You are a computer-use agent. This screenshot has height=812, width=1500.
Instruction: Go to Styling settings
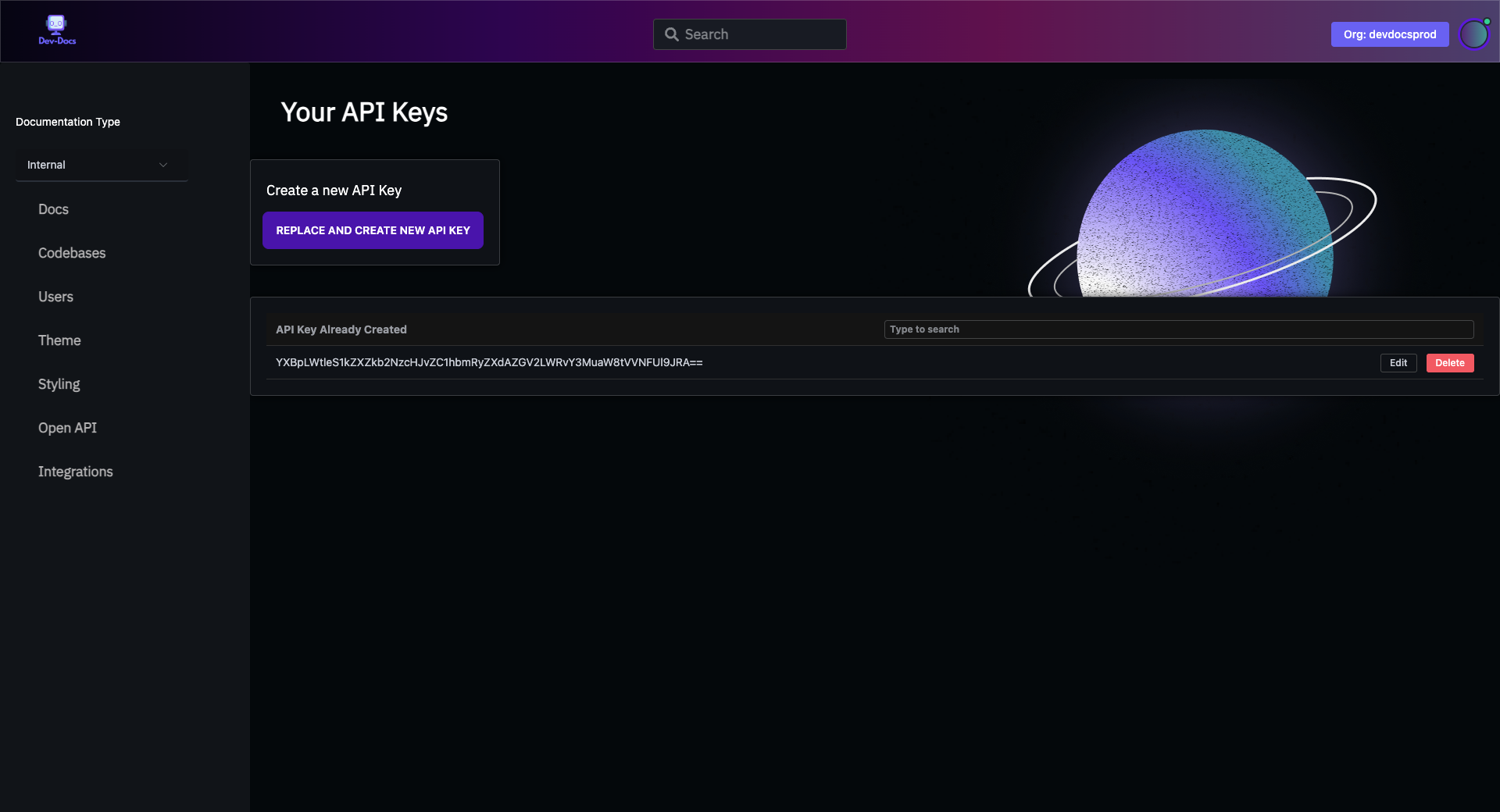tap(59, 384)
